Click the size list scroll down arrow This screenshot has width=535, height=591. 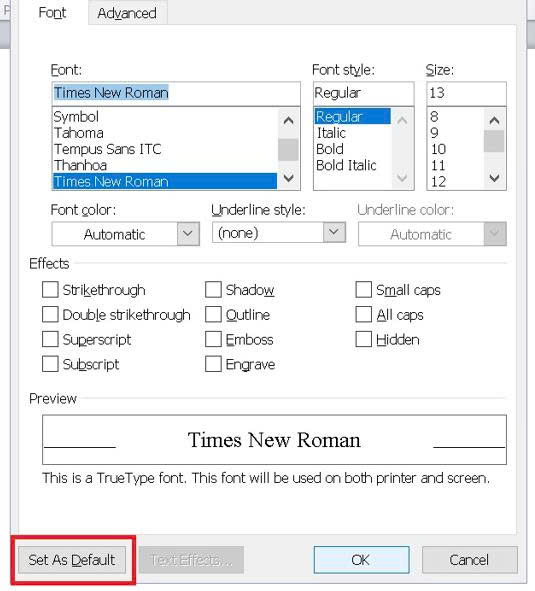coord(494,178)
